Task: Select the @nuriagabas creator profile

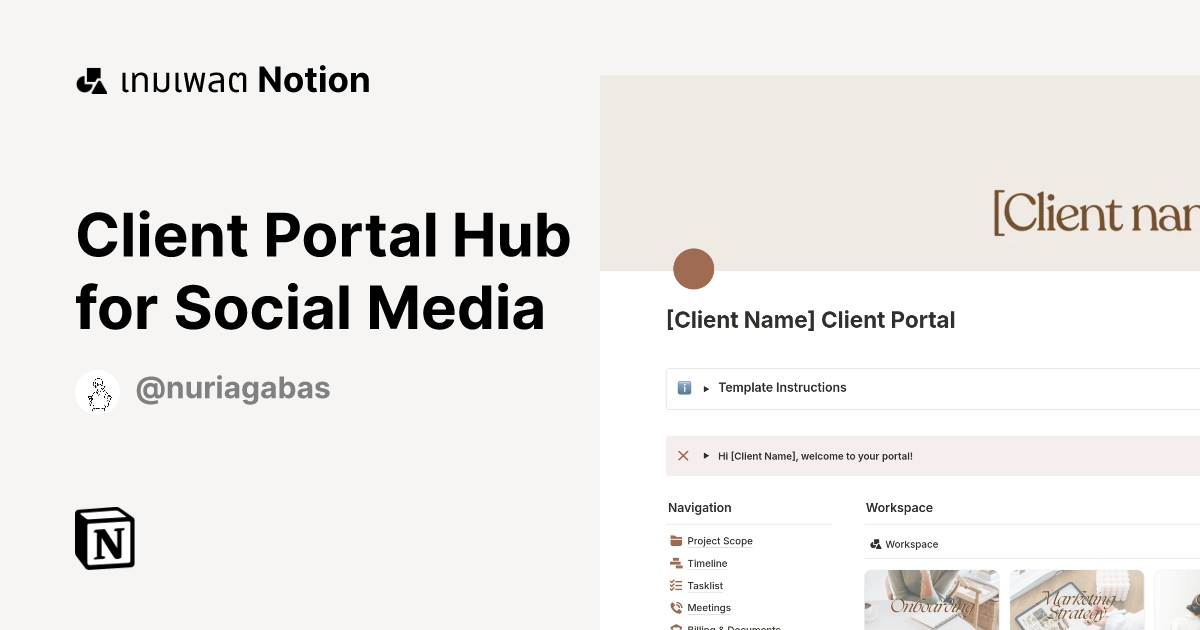Action: click(233, 388)
